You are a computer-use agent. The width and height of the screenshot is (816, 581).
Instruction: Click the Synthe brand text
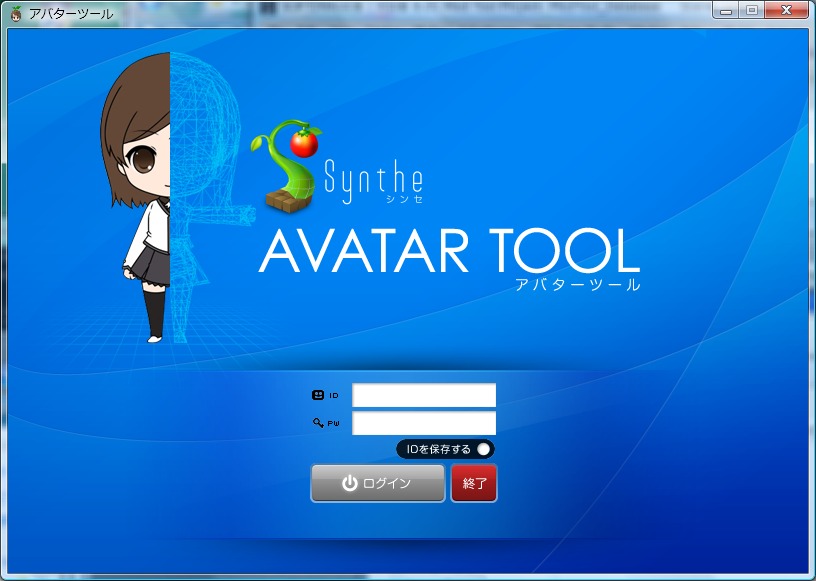(x=374, y=181)
